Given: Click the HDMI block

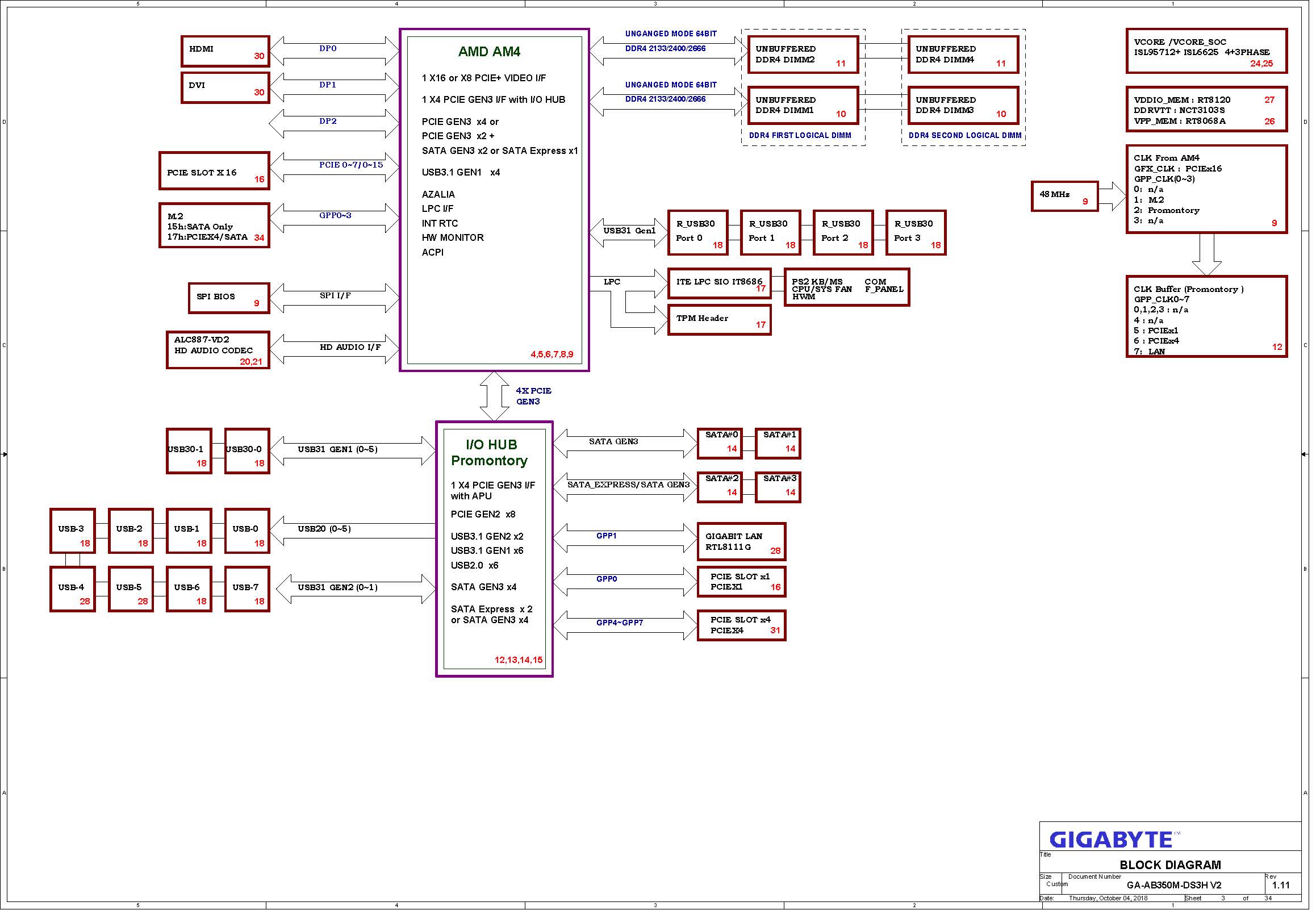Looking at the screenshot, I should [226, 51].
